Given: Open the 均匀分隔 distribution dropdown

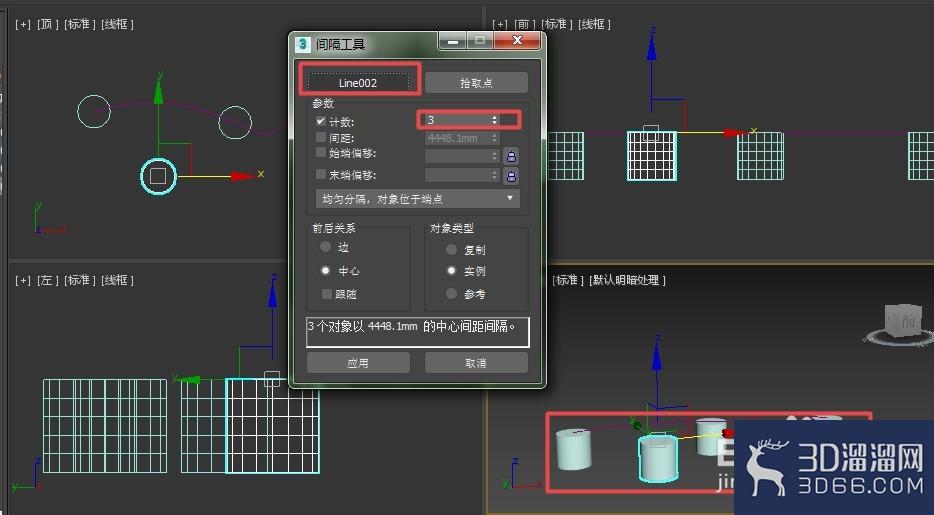Looking at the screenshot, I should (417, 199).
